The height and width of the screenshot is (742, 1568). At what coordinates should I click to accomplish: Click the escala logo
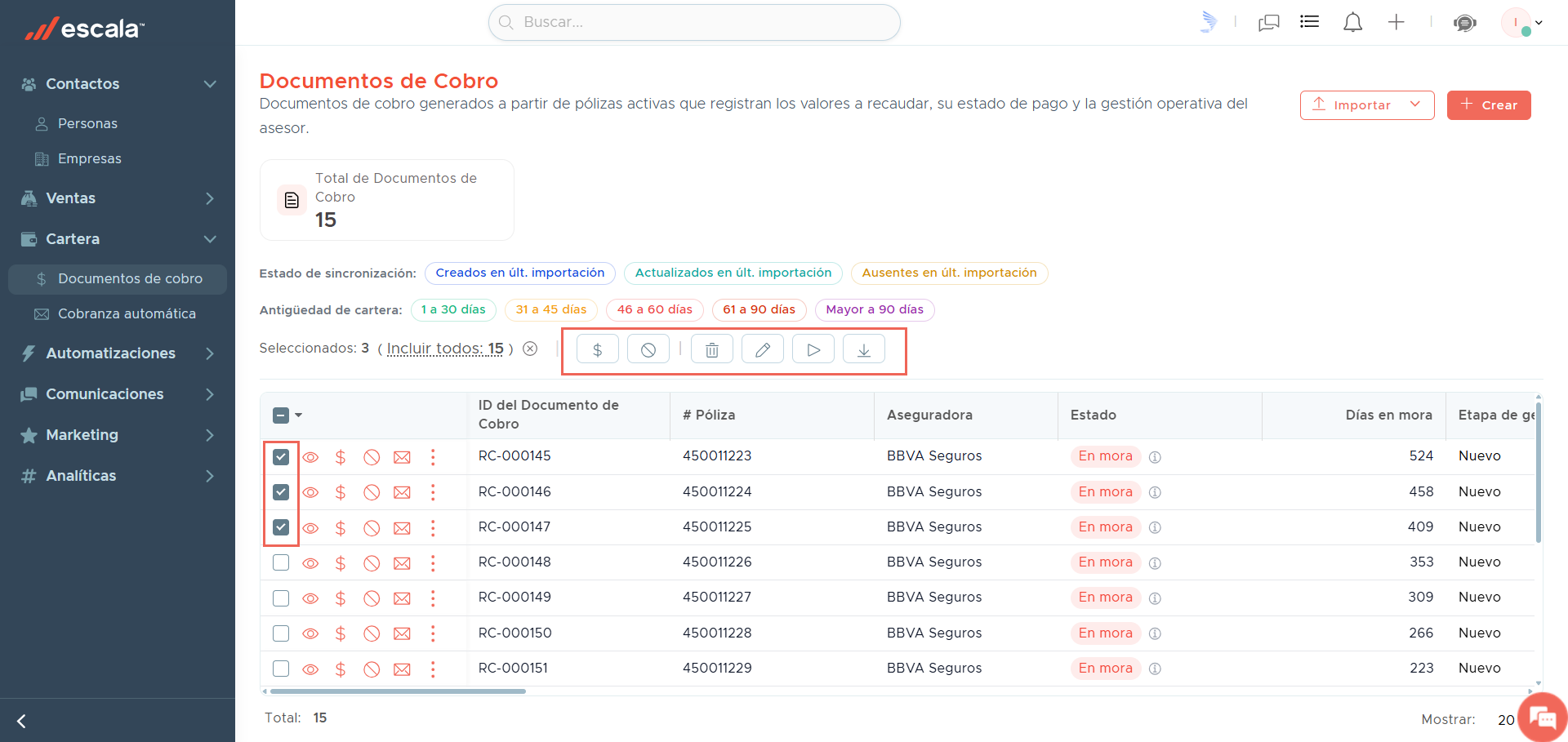click(84, 29)
